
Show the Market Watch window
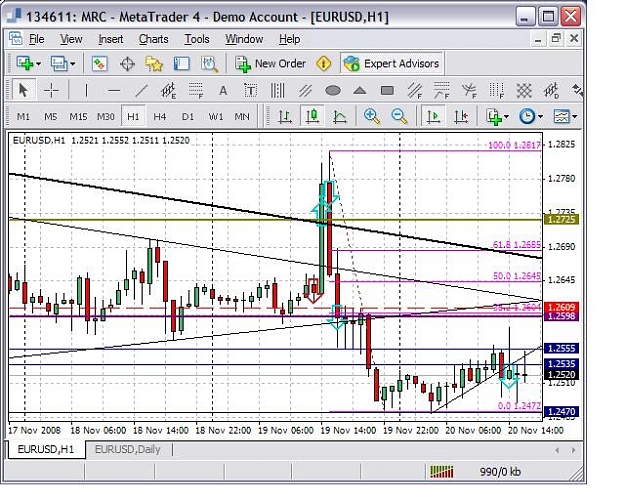click(x=99, y=63)
